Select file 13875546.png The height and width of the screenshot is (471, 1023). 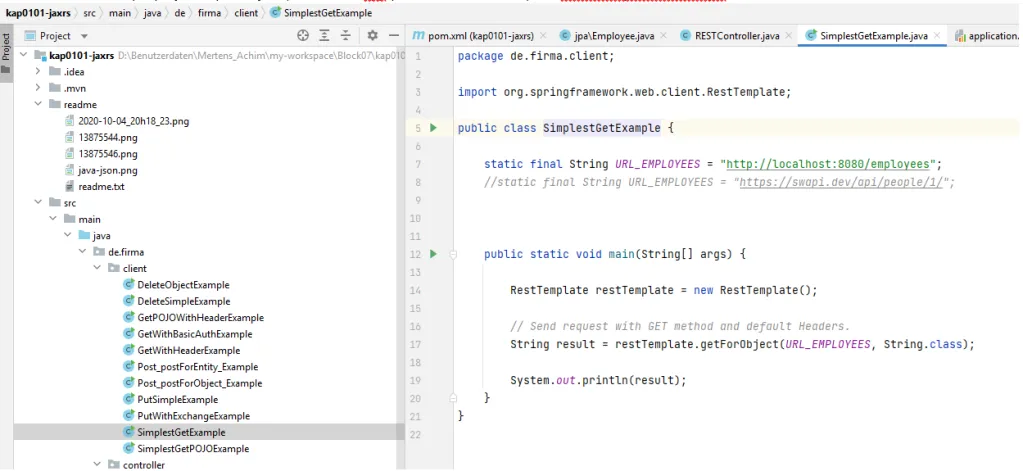point(108,153)
